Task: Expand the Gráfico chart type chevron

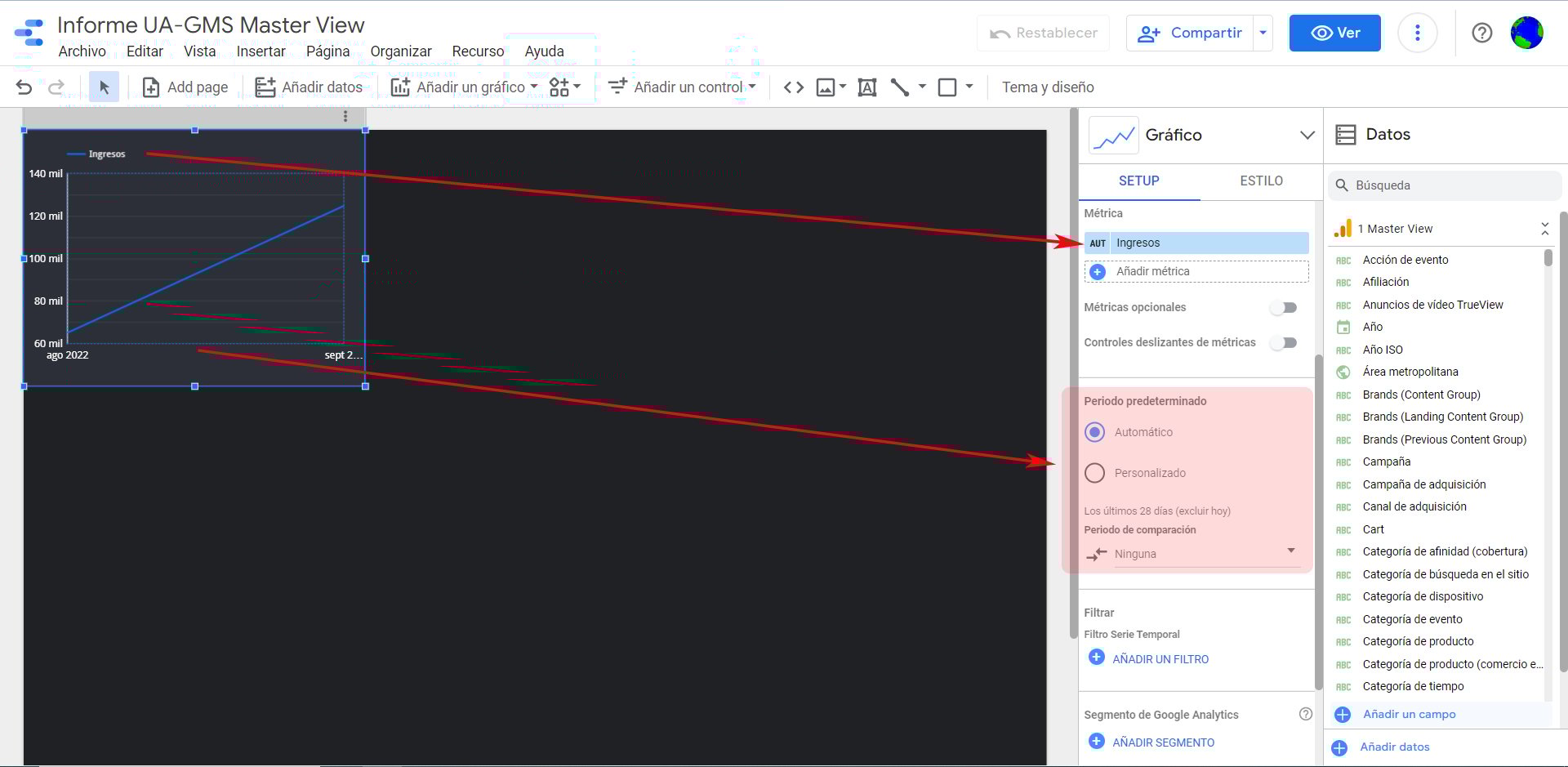Action: coord(1307,135)
